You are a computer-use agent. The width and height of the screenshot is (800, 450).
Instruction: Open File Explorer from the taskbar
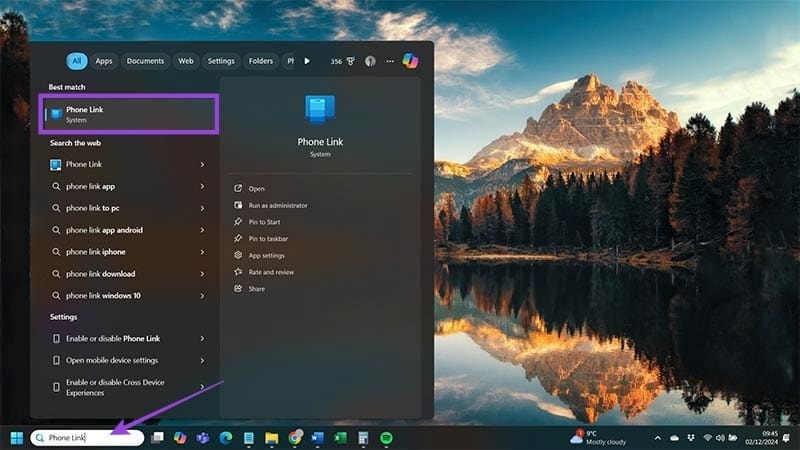tap(271, 438)
